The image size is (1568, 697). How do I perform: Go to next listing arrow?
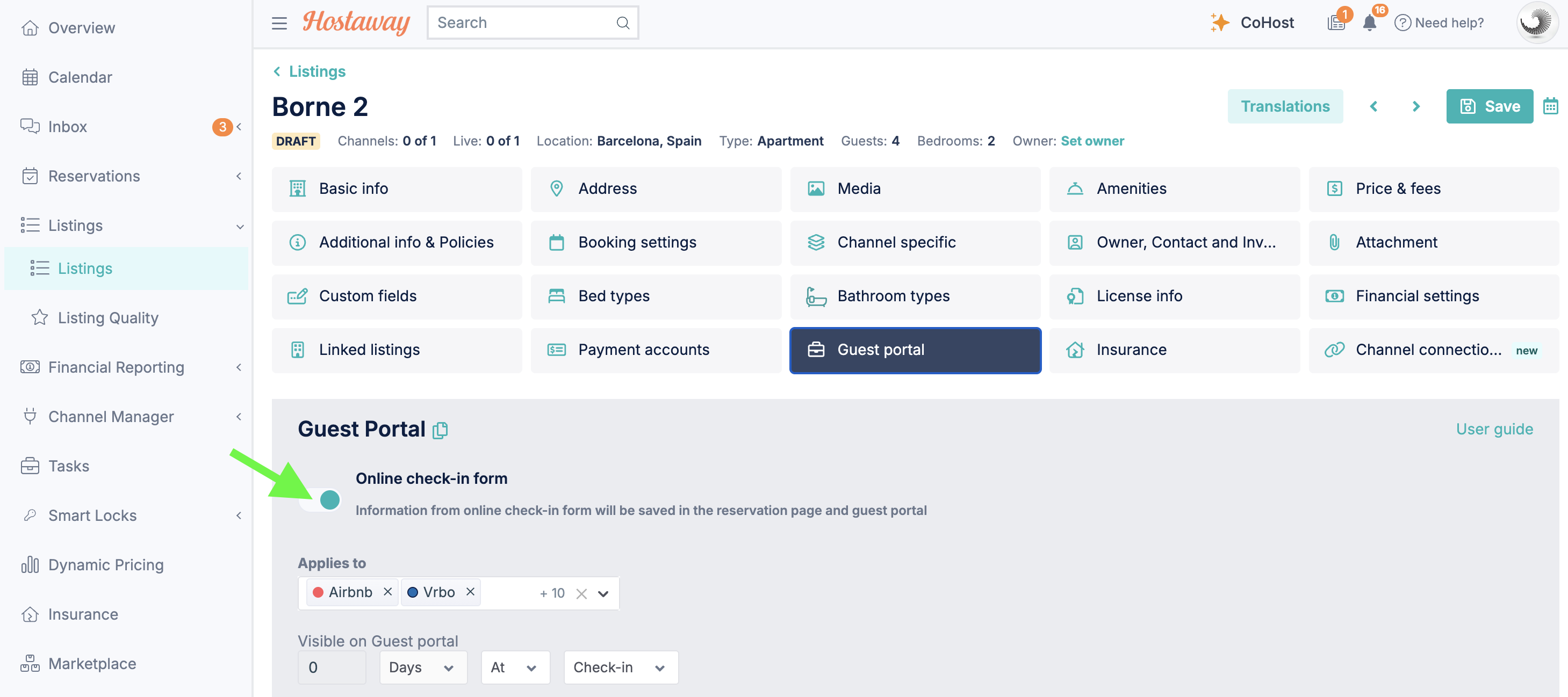pyautogui.click(x=1416, y=106)
